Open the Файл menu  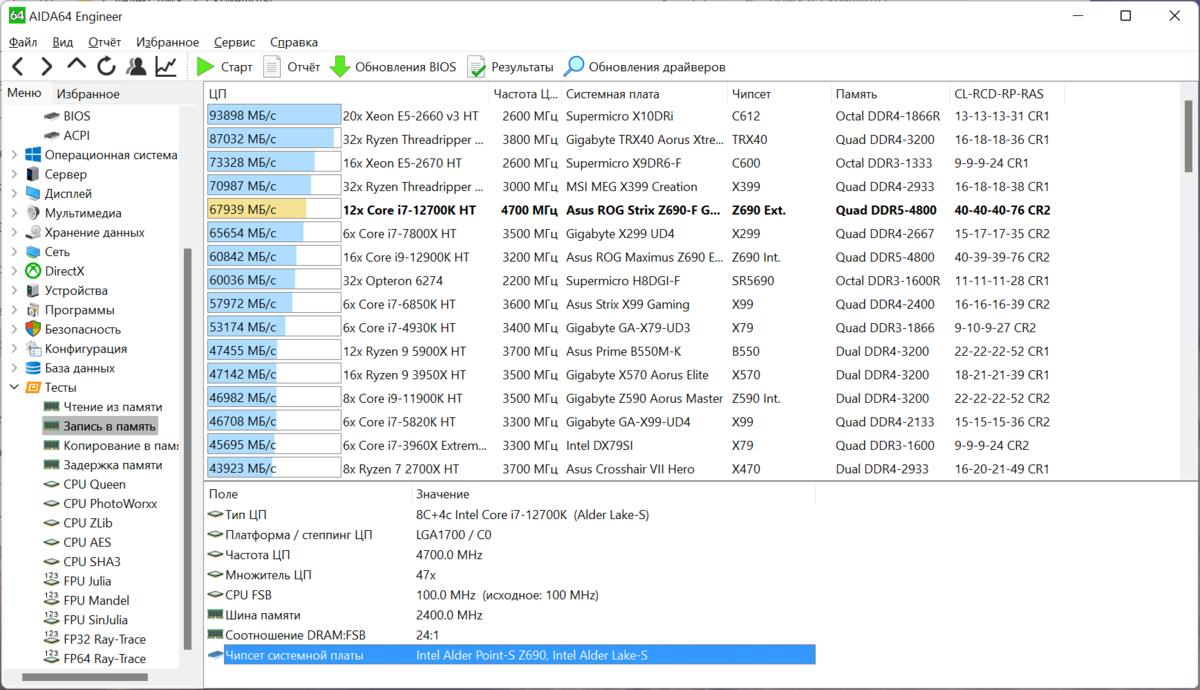point(23,42)
